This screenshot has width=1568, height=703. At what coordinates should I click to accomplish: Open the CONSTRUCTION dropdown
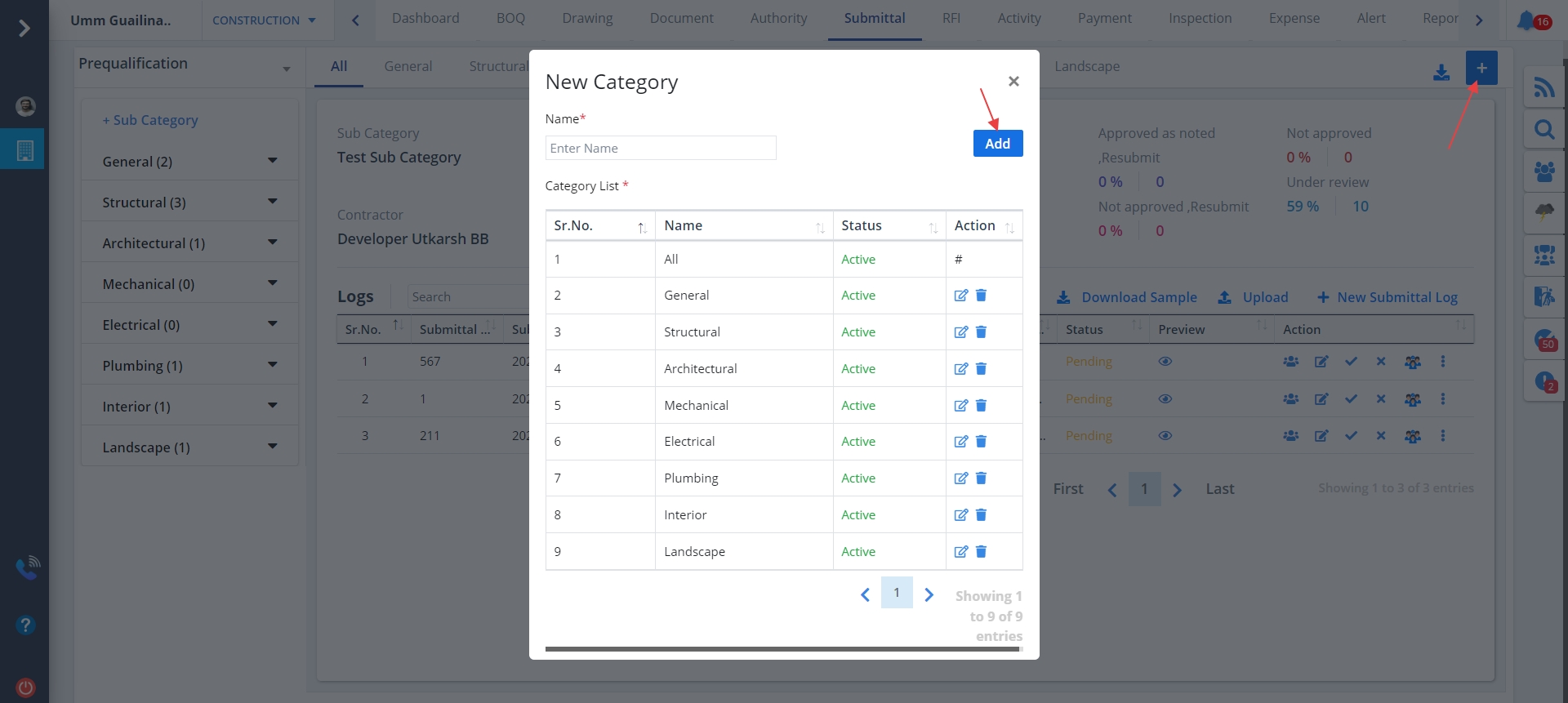(x=264, y=20)
